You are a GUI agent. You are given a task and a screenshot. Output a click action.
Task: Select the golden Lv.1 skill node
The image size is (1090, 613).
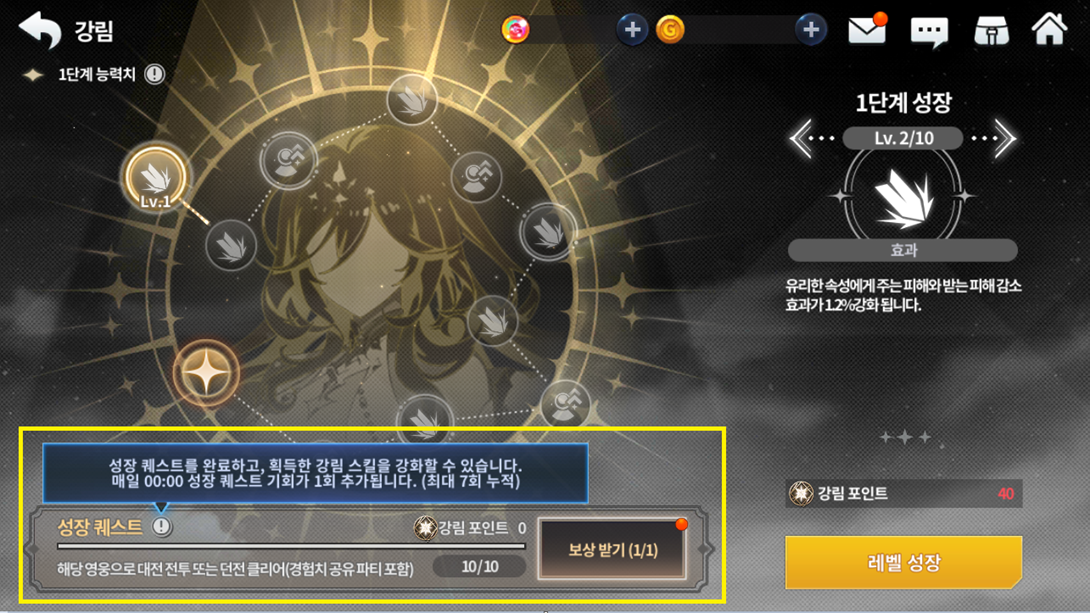click(156, 178)
